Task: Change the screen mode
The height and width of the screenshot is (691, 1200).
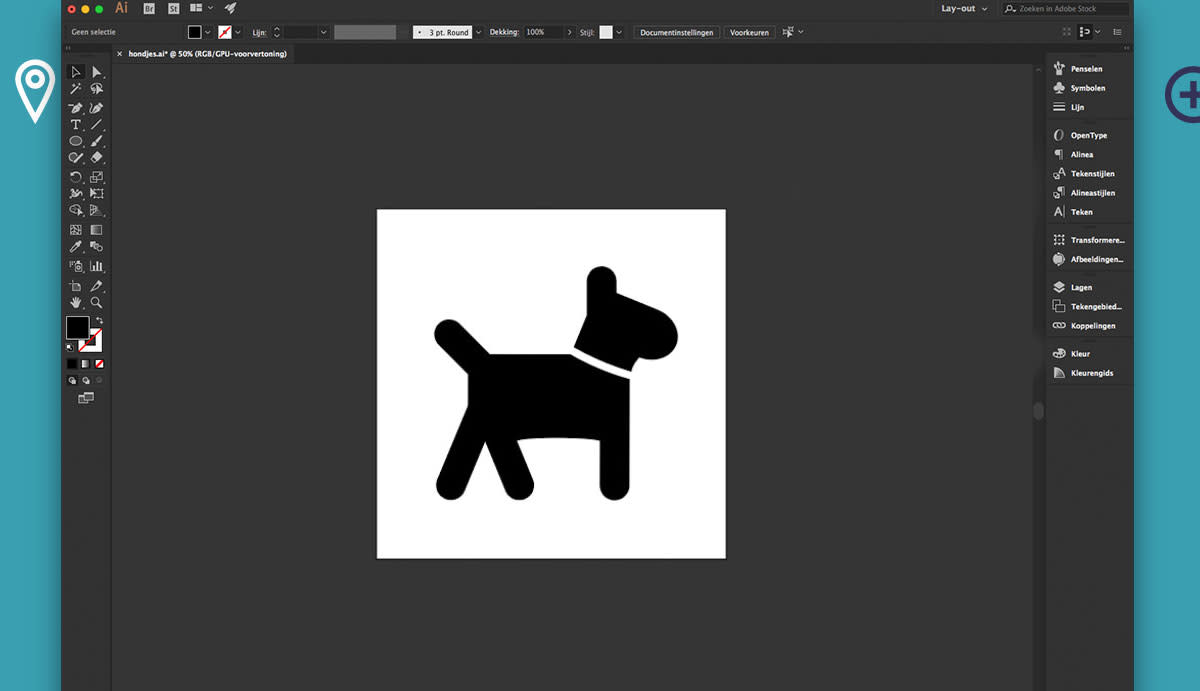Action: pos(86,398)
